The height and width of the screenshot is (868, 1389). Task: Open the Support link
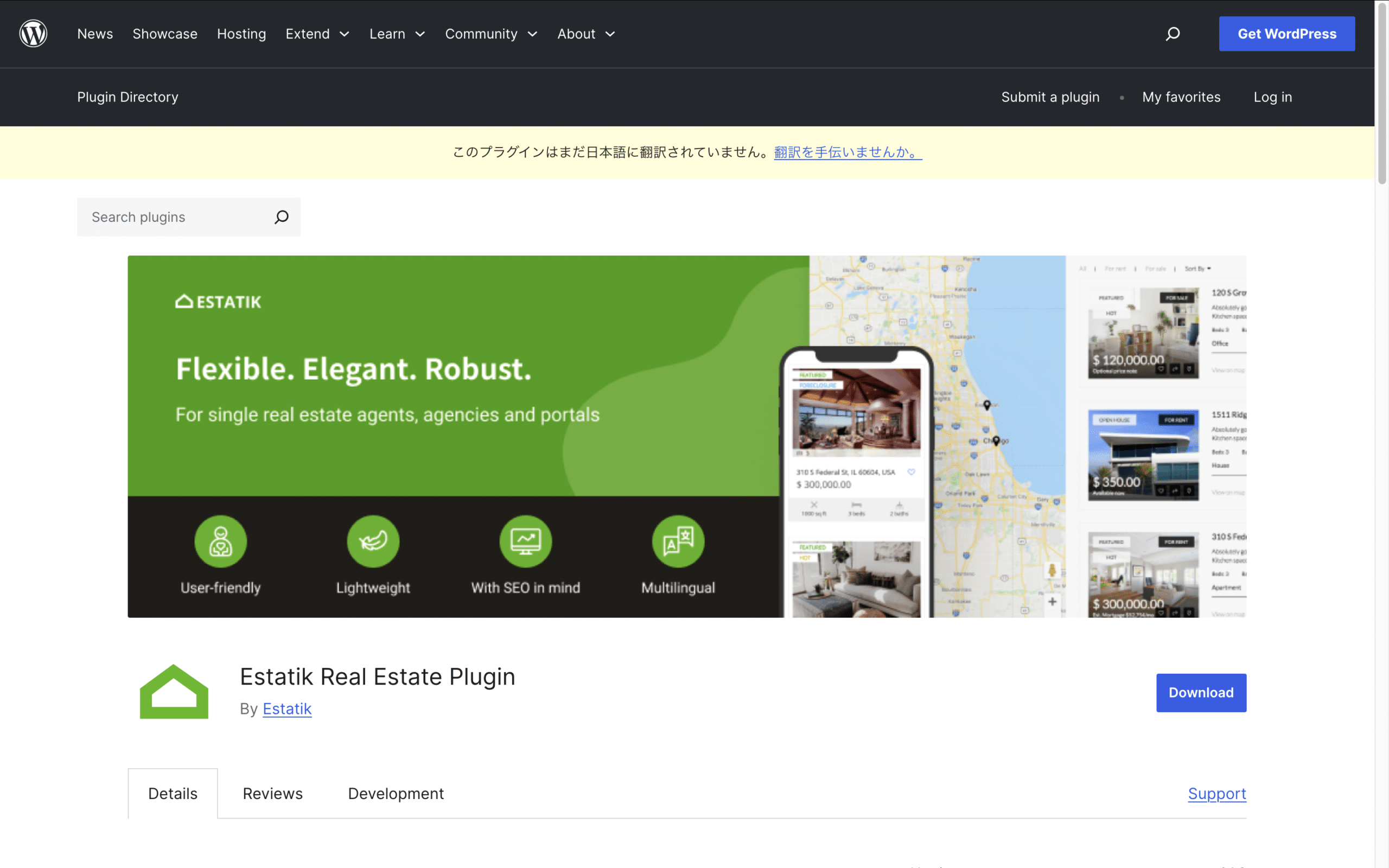pos(1217,793)
